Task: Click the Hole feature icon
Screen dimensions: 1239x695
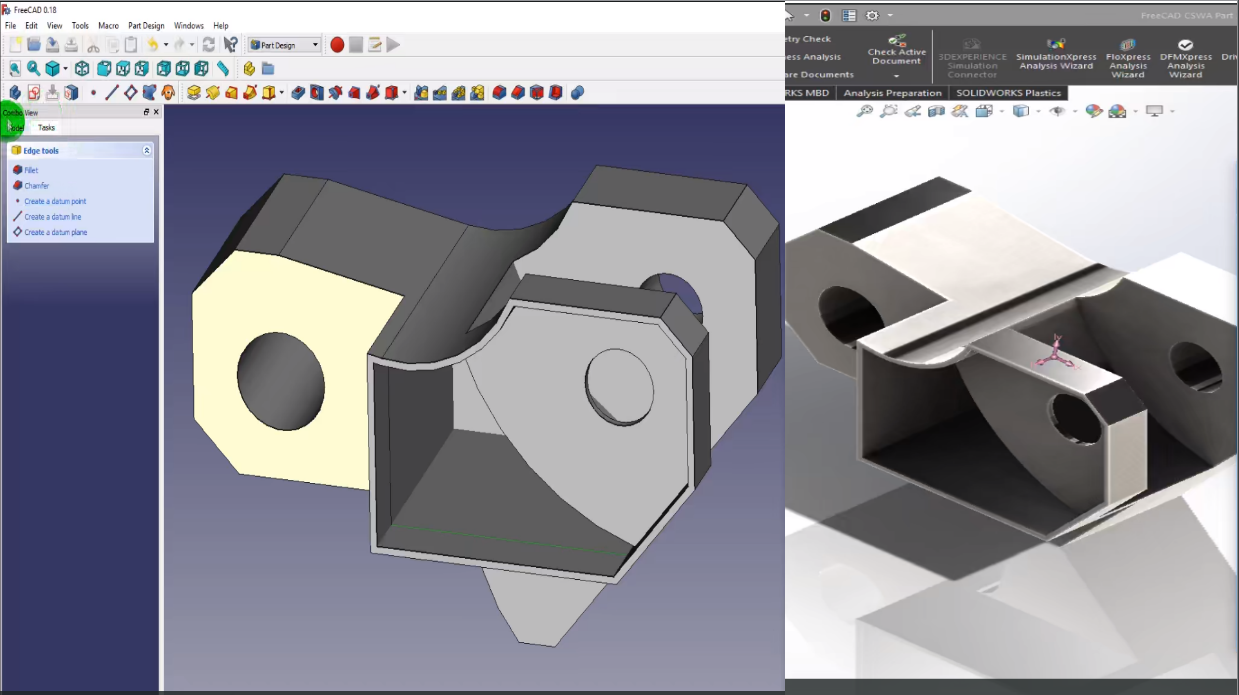Action: click(x=317, y=92)
